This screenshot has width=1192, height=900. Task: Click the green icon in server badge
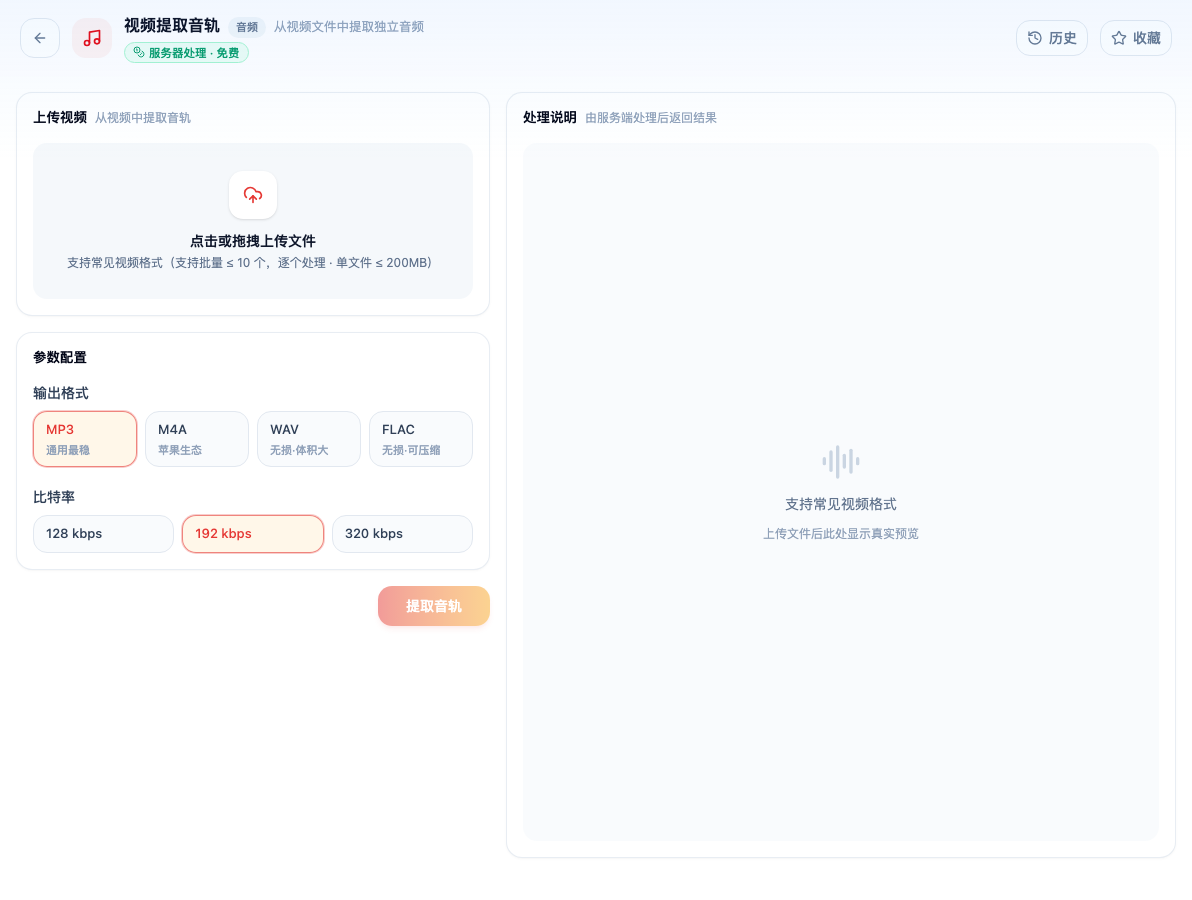coord(139,52)
